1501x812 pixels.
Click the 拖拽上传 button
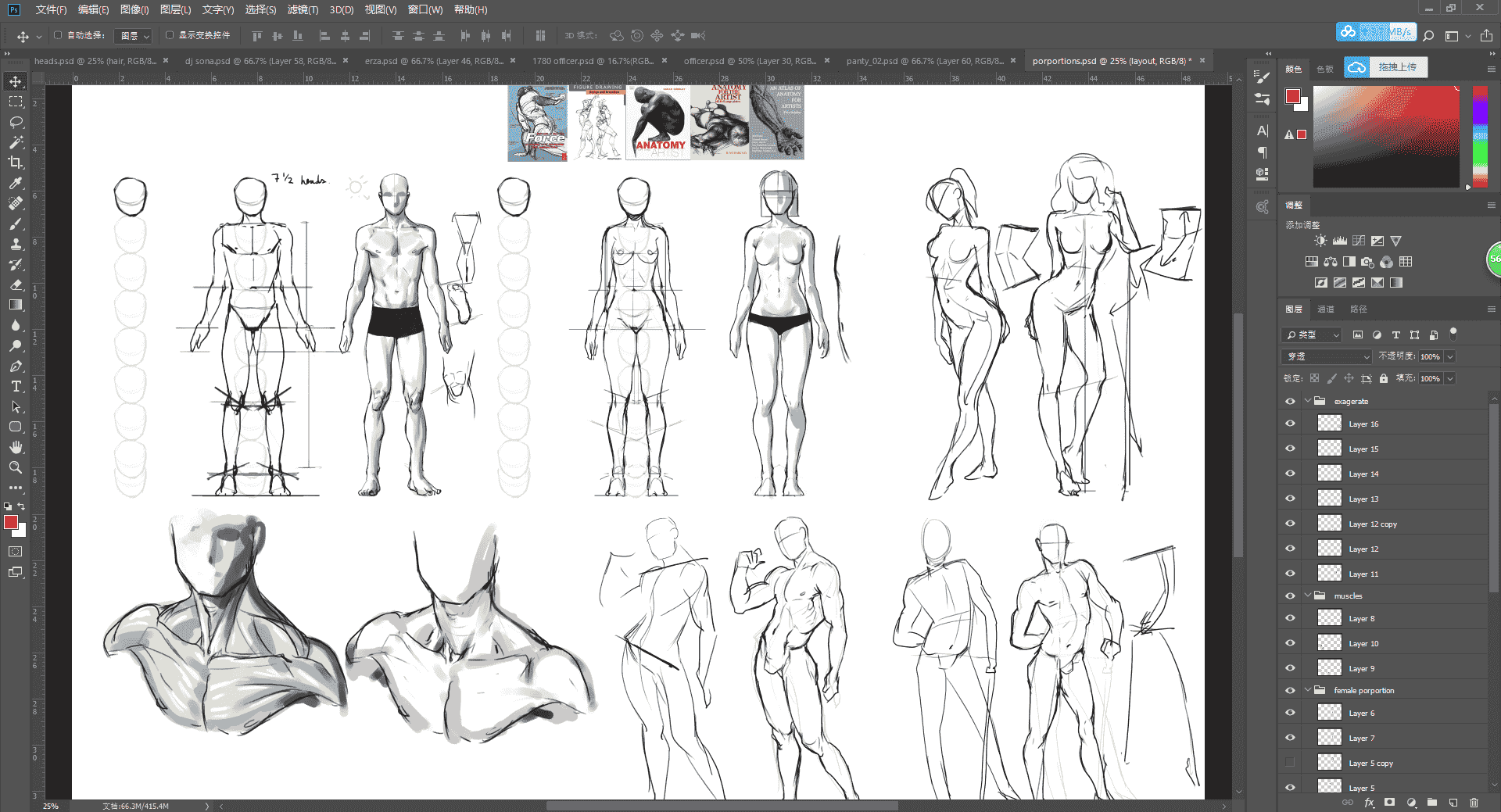point(1386,67)
